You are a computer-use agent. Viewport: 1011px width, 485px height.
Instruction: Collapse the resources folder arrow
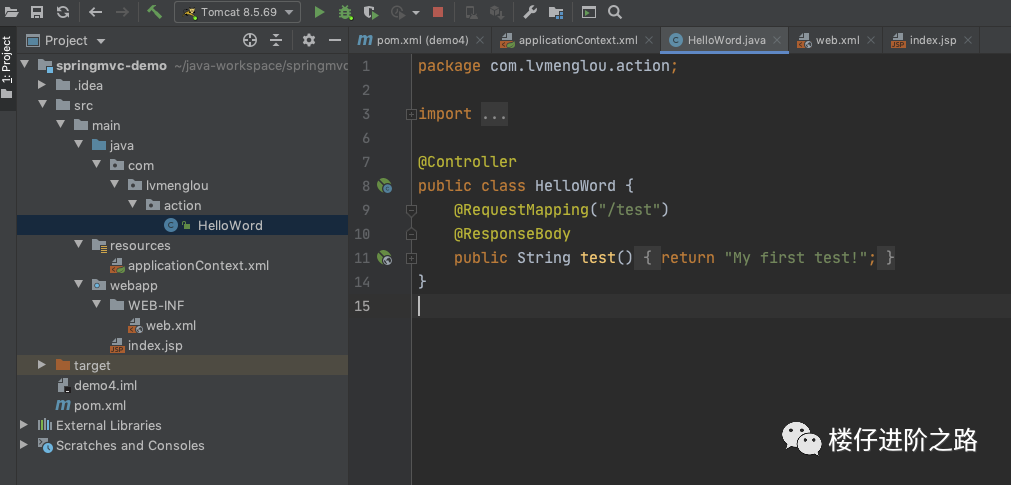tap(79, 244)
